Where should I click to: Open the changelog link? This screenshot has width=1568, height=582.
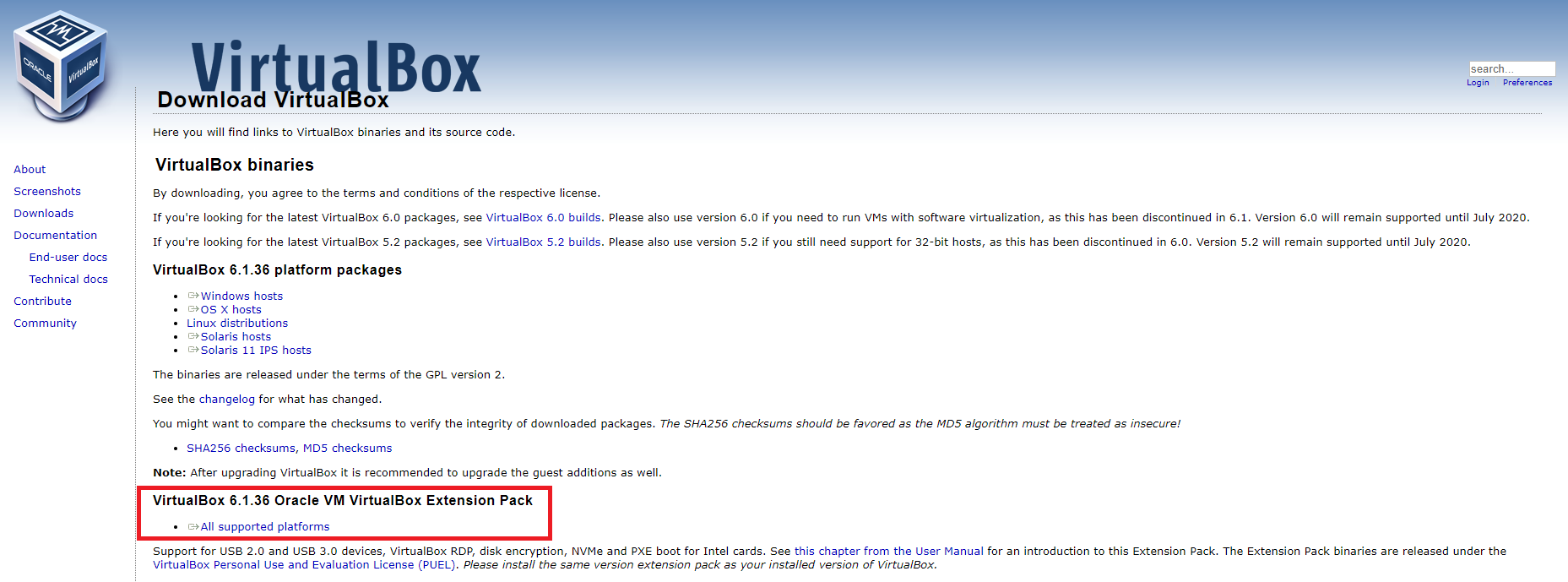227,400
